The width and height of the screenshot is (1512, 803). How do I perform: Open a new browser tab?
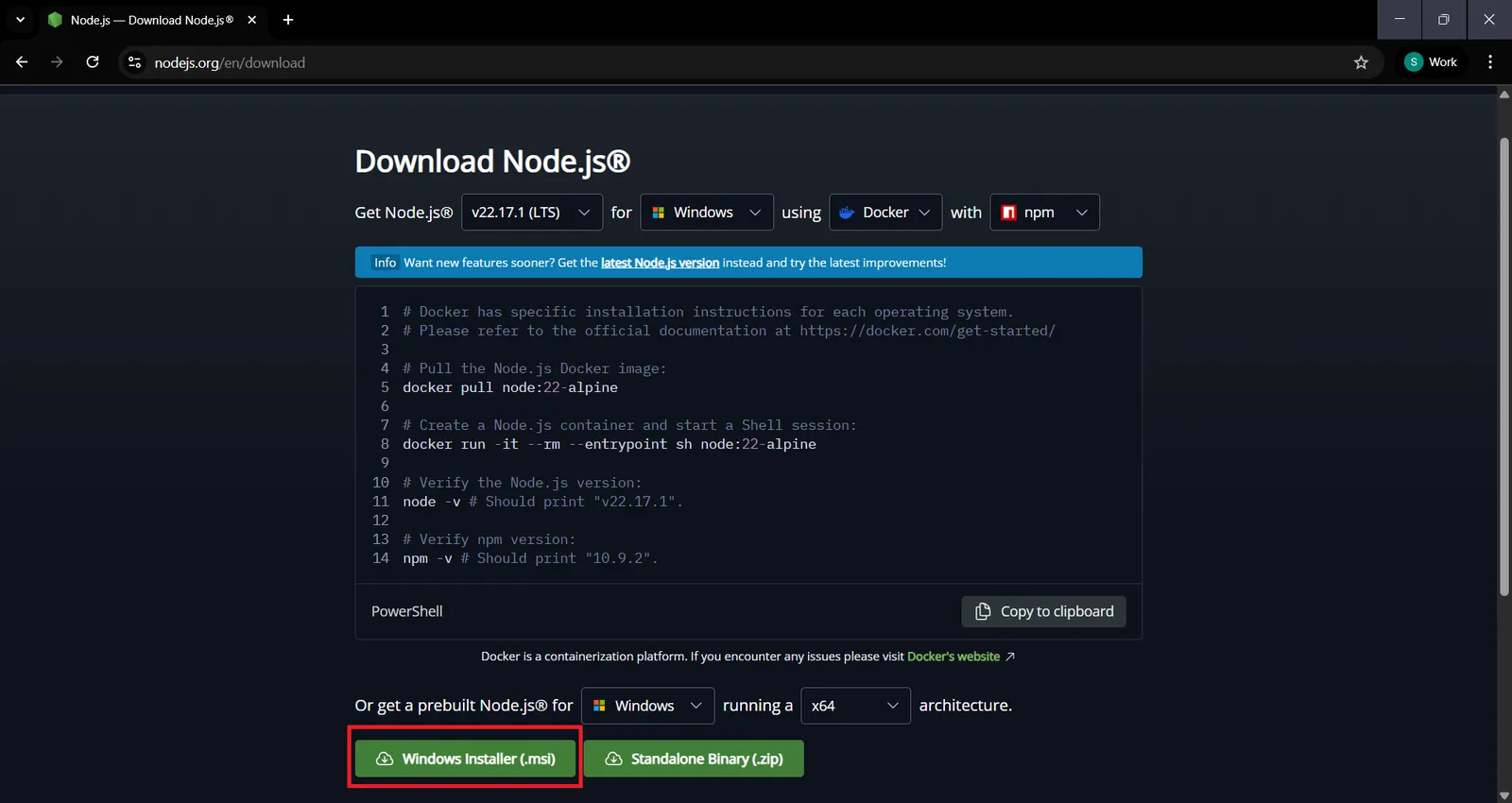point(288,20)
